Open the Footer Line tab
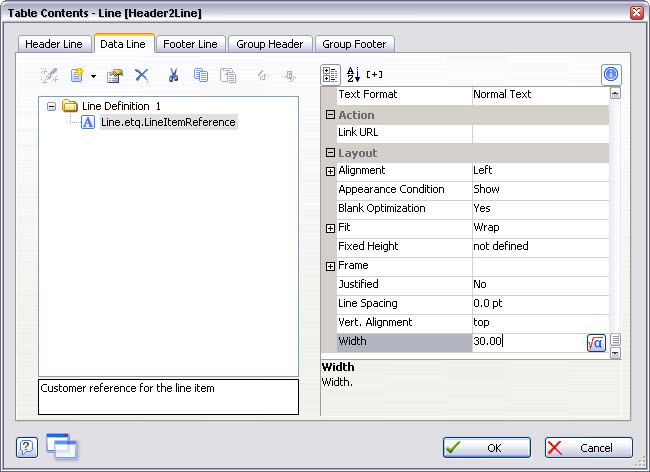This screenshot has height=472, width=650. (190, 44)
